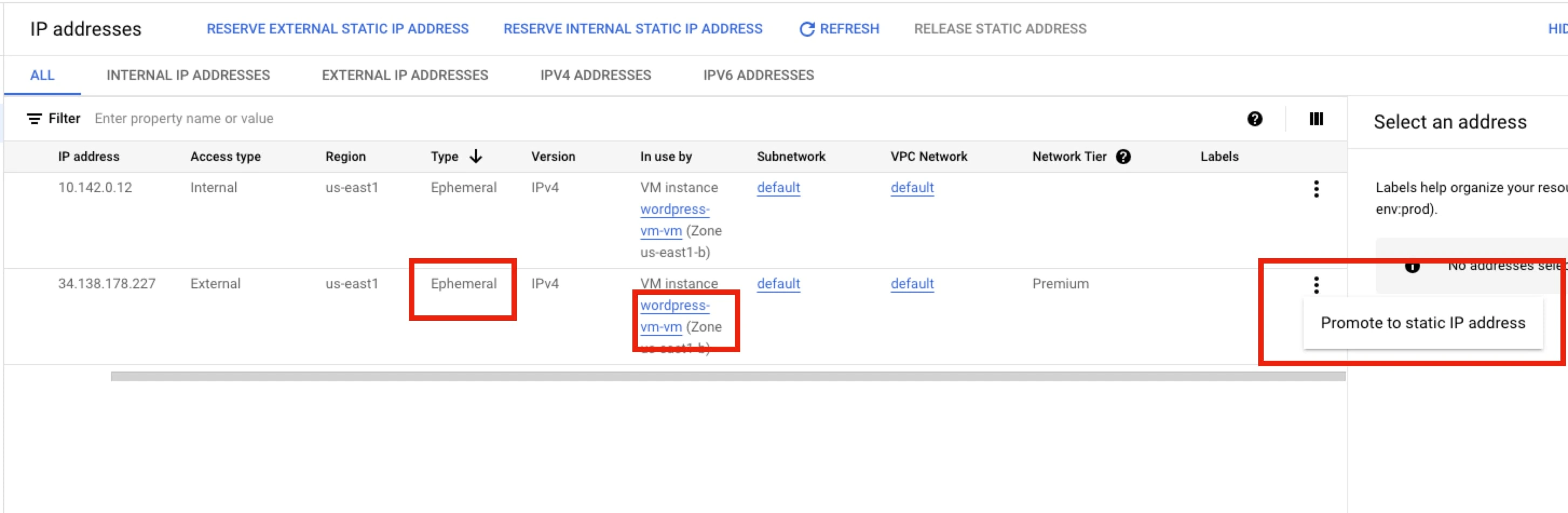This screenshot has height=513, width=1568.
Task: Open default VPC network link for 10.142.0.12
Action: (912, 188)
